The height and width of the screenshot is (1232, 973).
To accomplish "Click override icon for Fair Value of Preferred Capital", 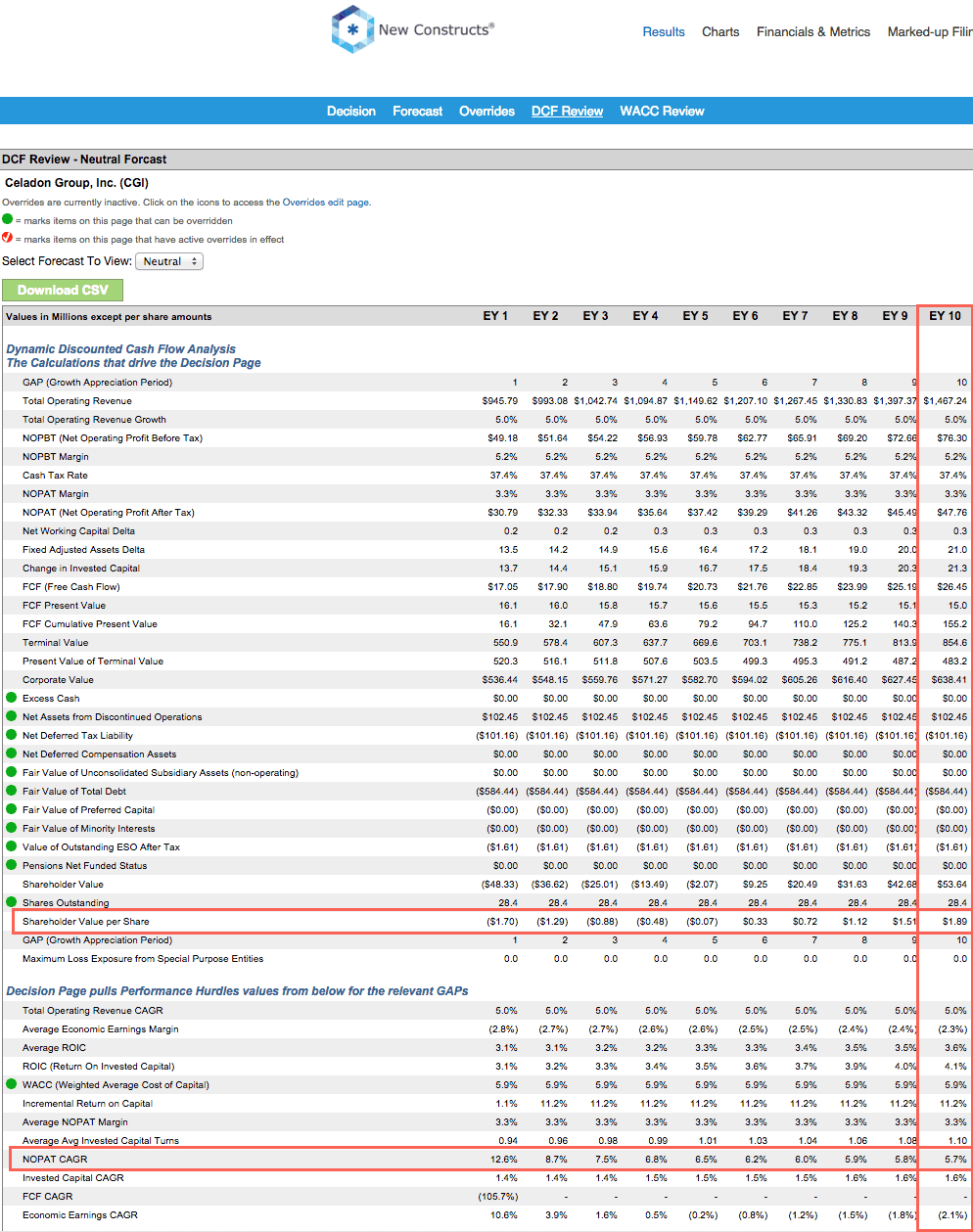I will point(12,809).
